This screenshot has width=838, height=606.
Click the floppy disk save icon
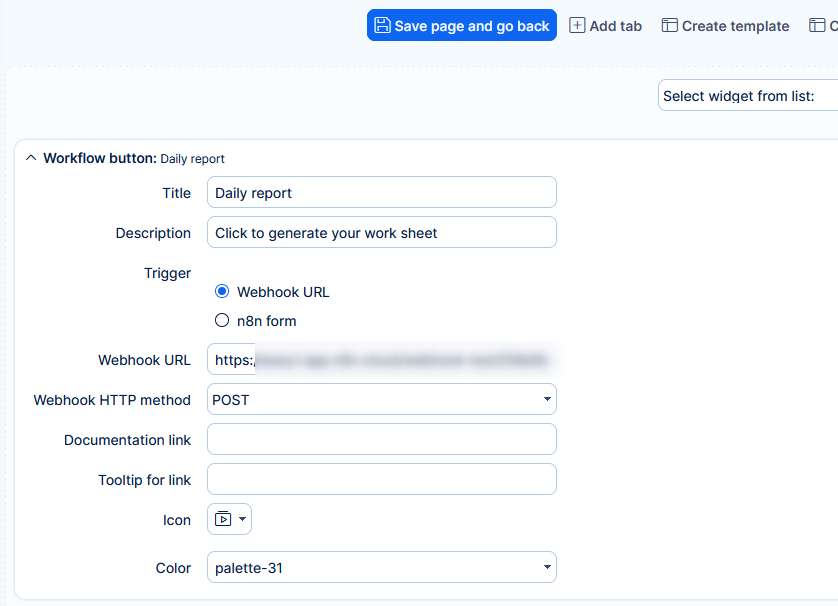pyautogui.click(x=382, y=26)
